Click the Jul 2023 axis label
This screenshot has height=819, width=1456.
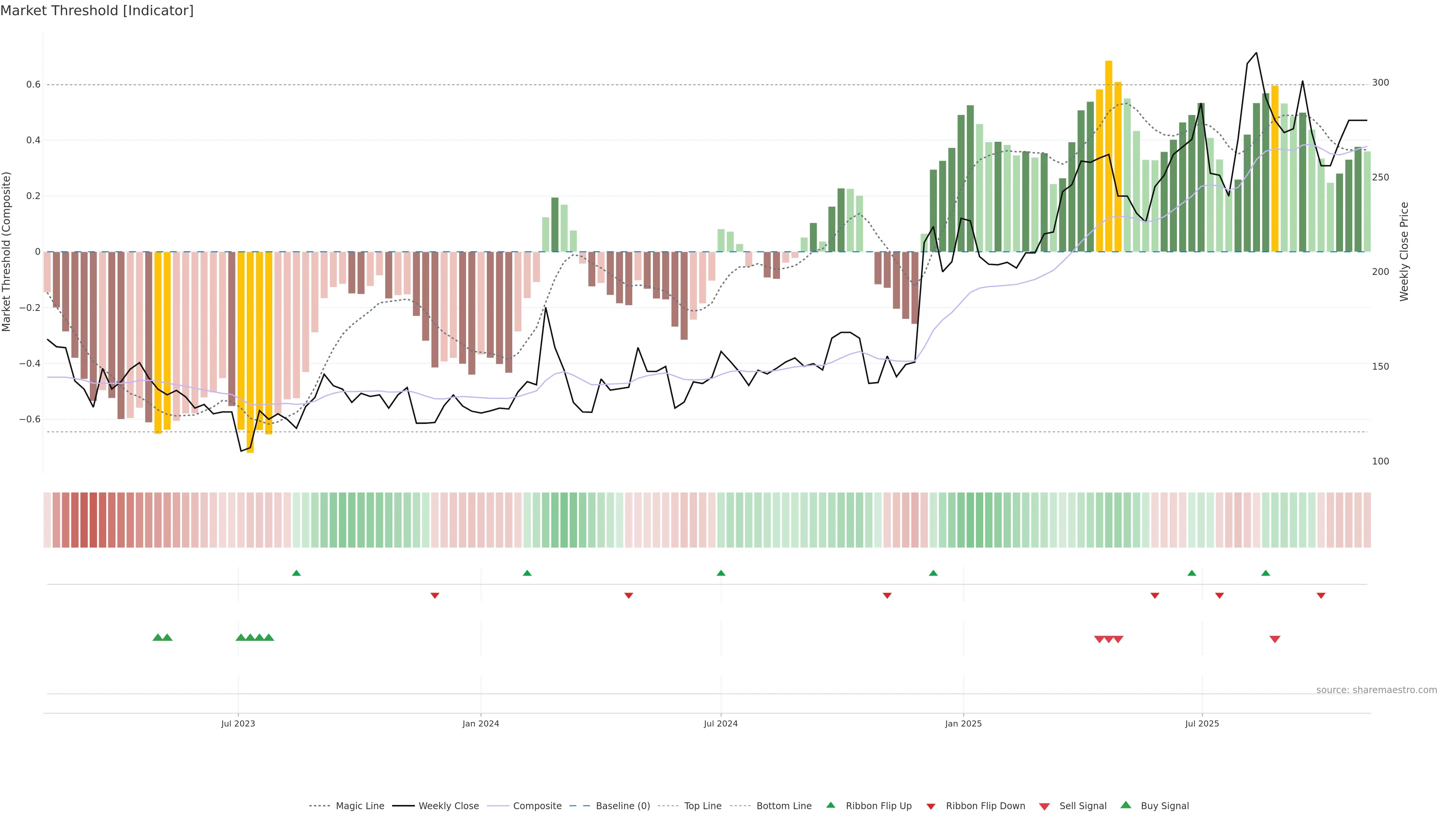coord(238,723)
